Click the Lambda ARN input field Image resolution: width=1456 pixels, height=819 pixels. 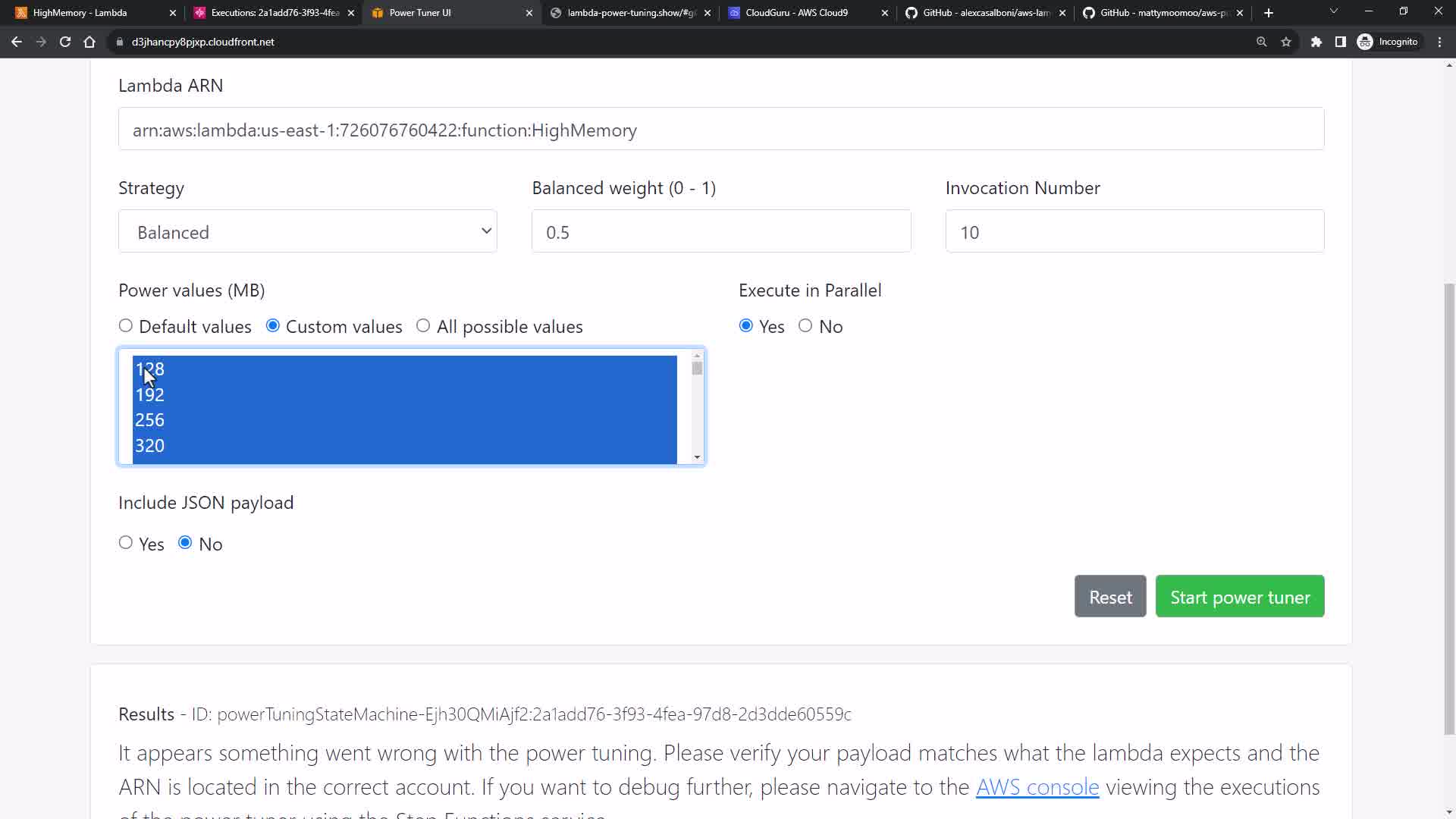pos(720,130)
